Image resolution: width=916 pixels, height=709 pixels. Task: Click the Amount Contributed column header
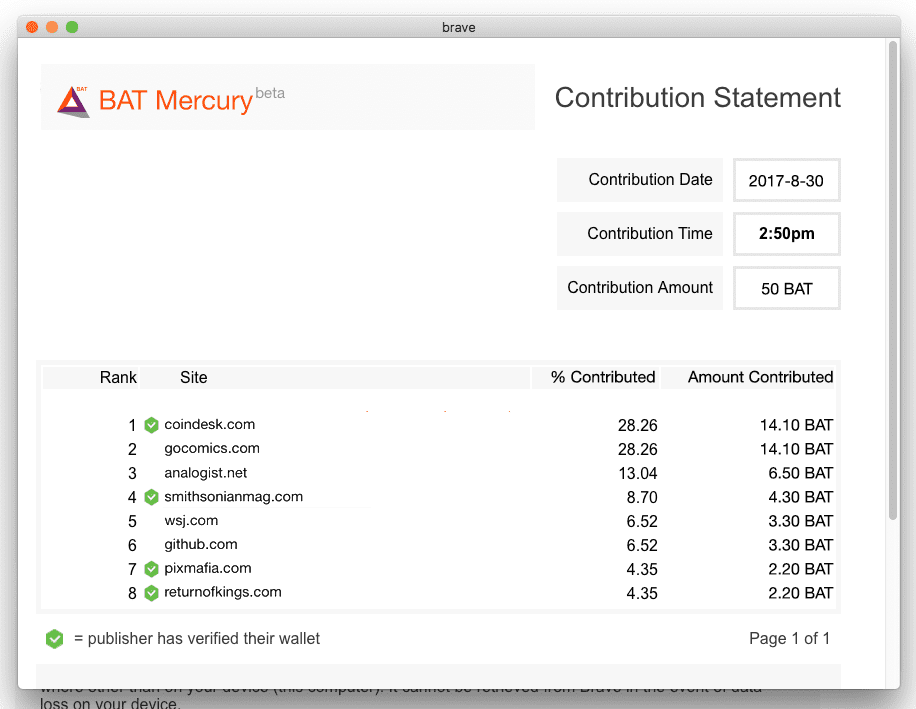click(x=760, y=377)
